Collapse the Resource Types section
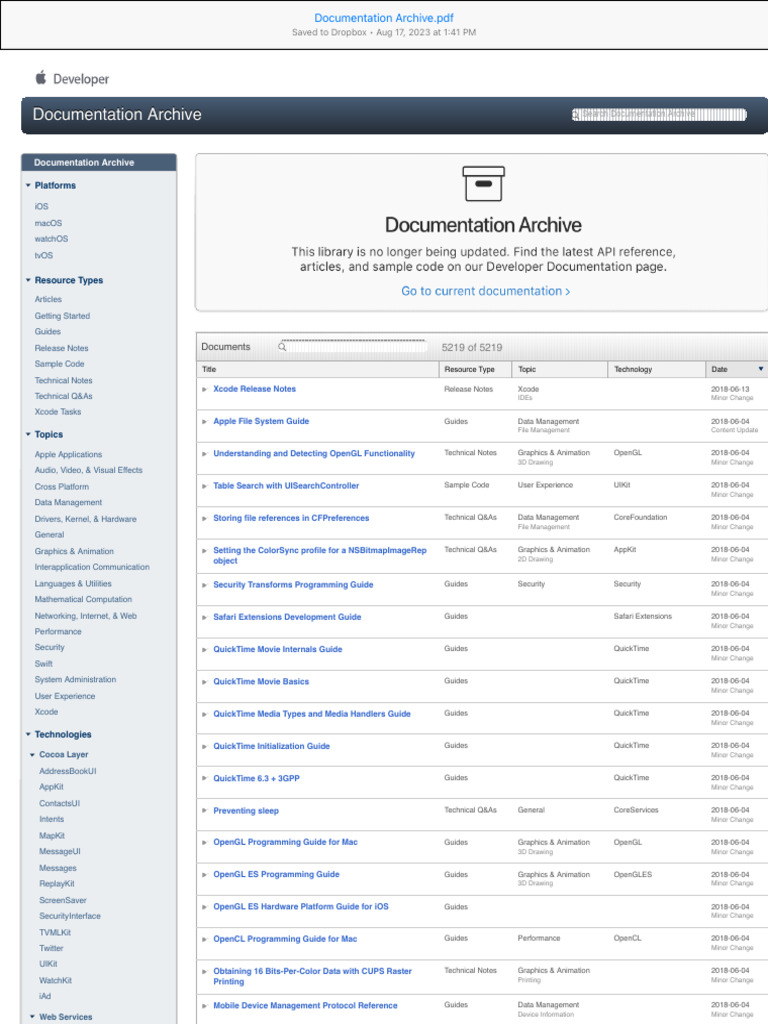 28,280
